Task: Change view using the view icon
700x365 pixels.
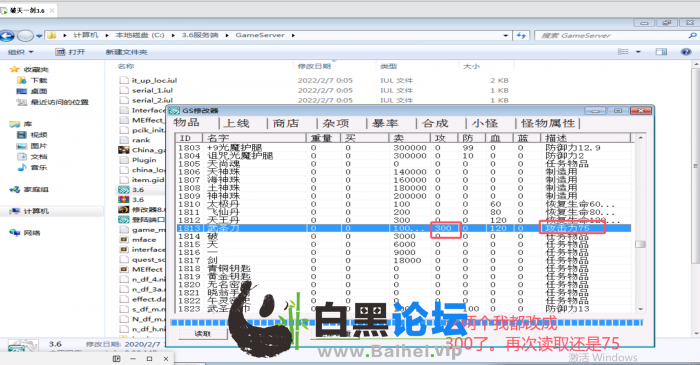Action: click(623, 52)
